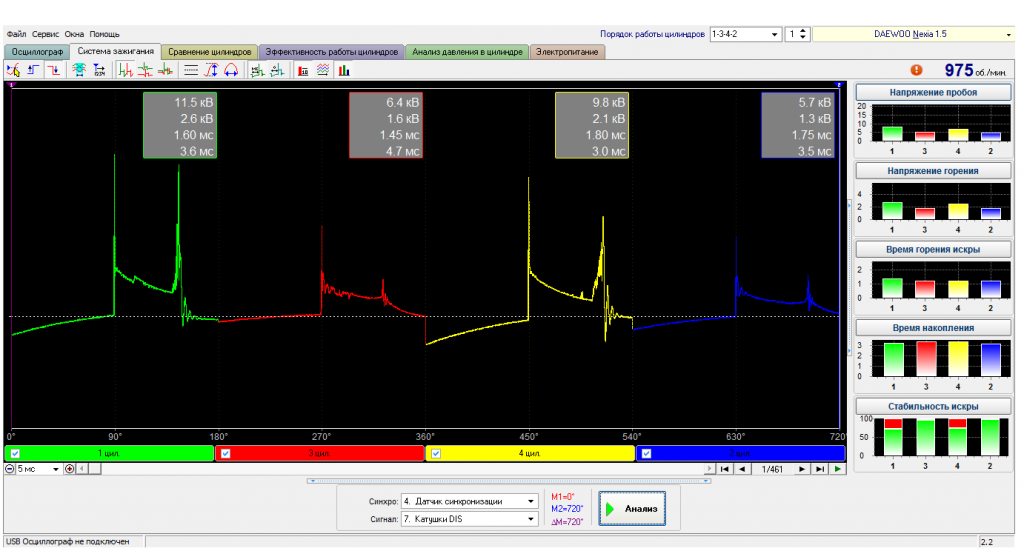Zoom out with the minus icon beside 5 мс

[x=10, y=469]
